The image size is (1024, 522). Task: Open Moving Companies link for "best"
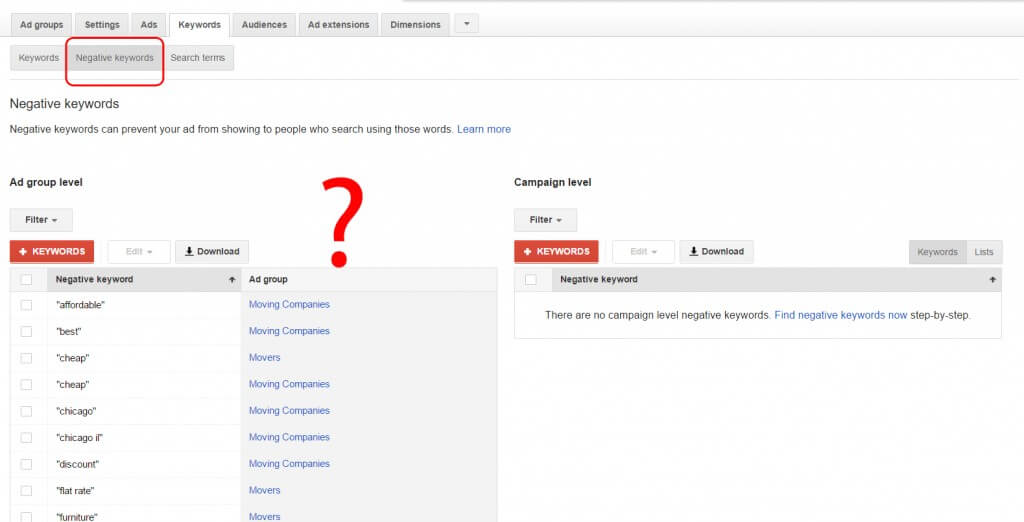289,331
